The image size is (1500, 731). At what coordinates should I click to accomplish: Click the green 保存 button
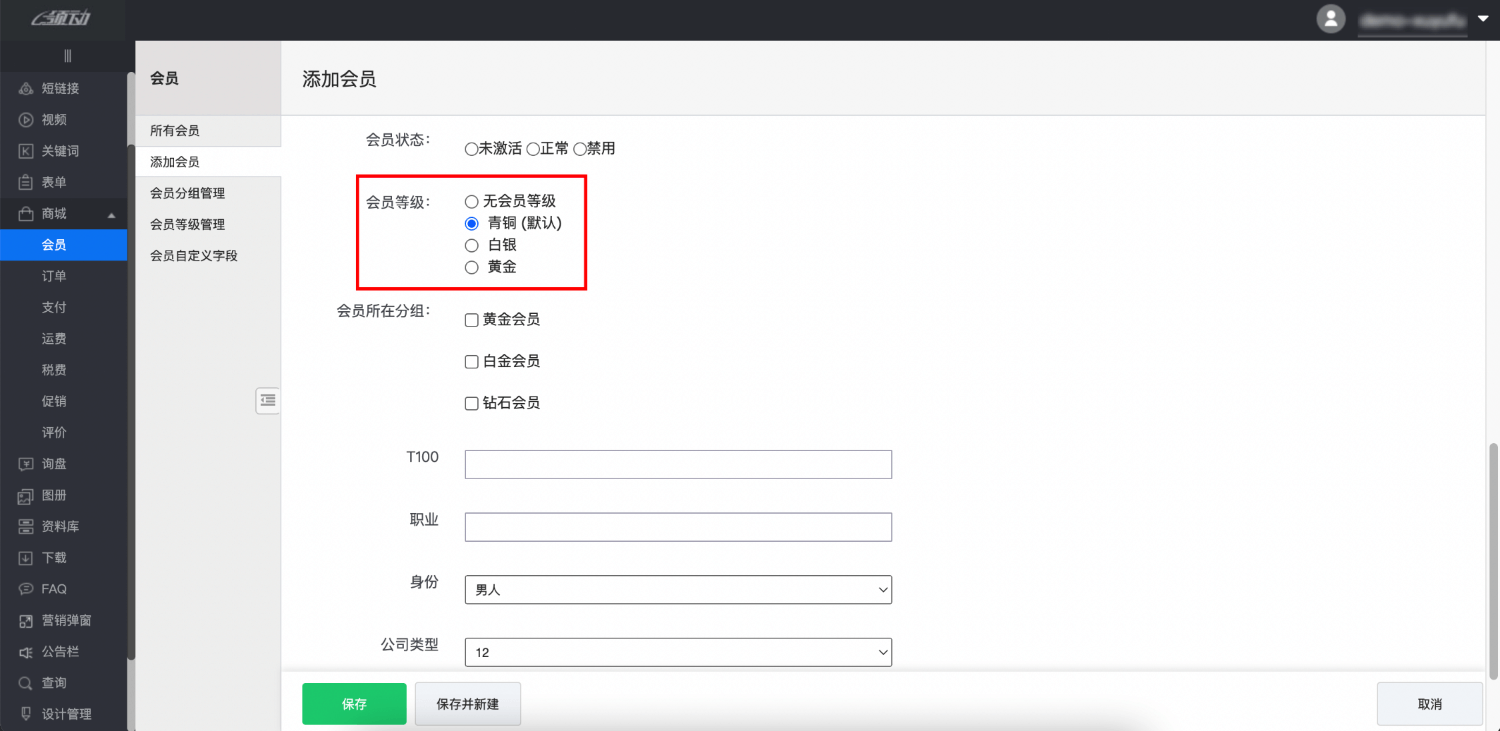(x=354, y=703)
